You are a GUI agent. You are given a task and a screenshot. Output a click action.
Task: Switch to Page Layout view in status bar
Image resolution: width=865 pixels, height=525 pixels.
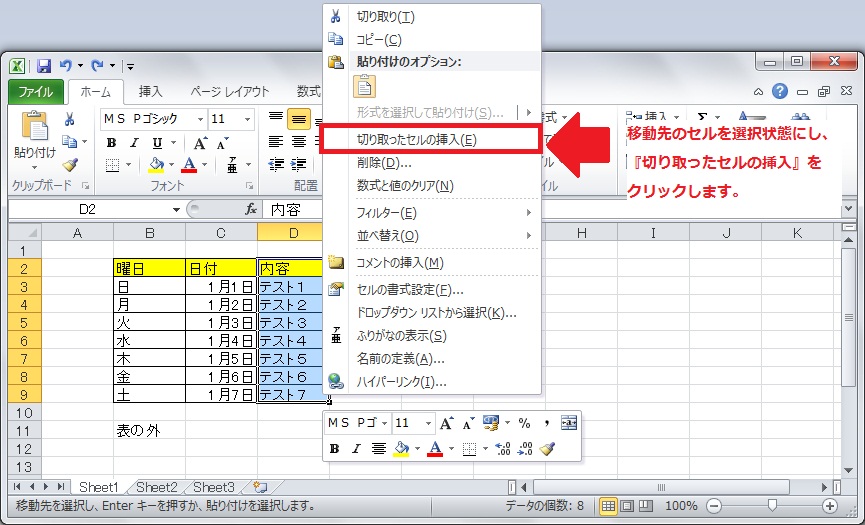pyautogui.click(x=627, y=505)
